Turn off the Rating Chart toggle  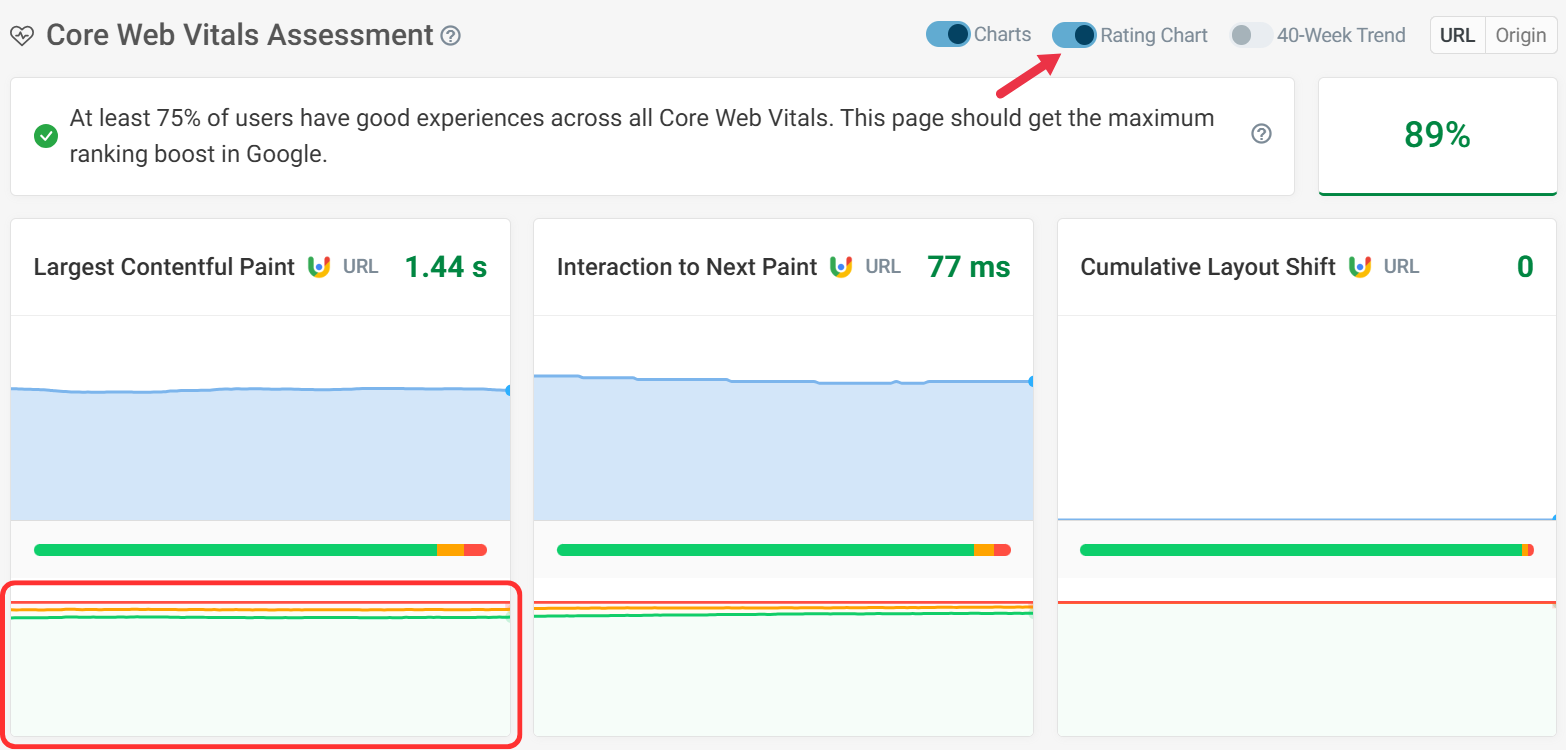coord(1074,35)
